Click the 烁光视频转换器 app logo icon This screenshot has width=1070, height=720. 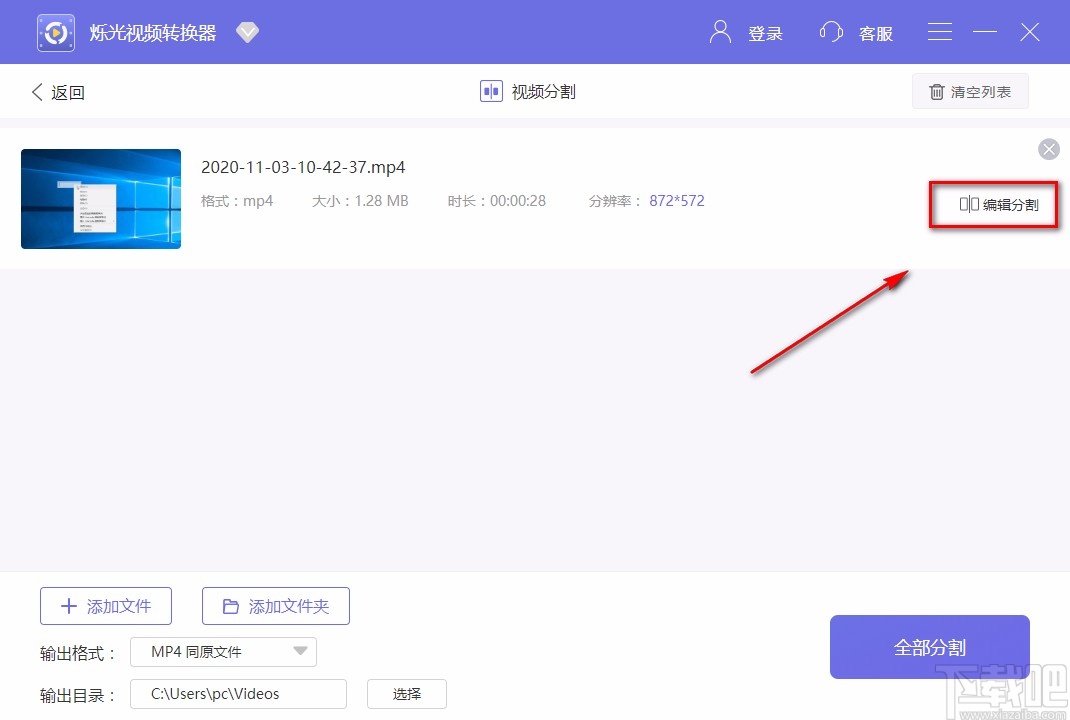point(55,31)
